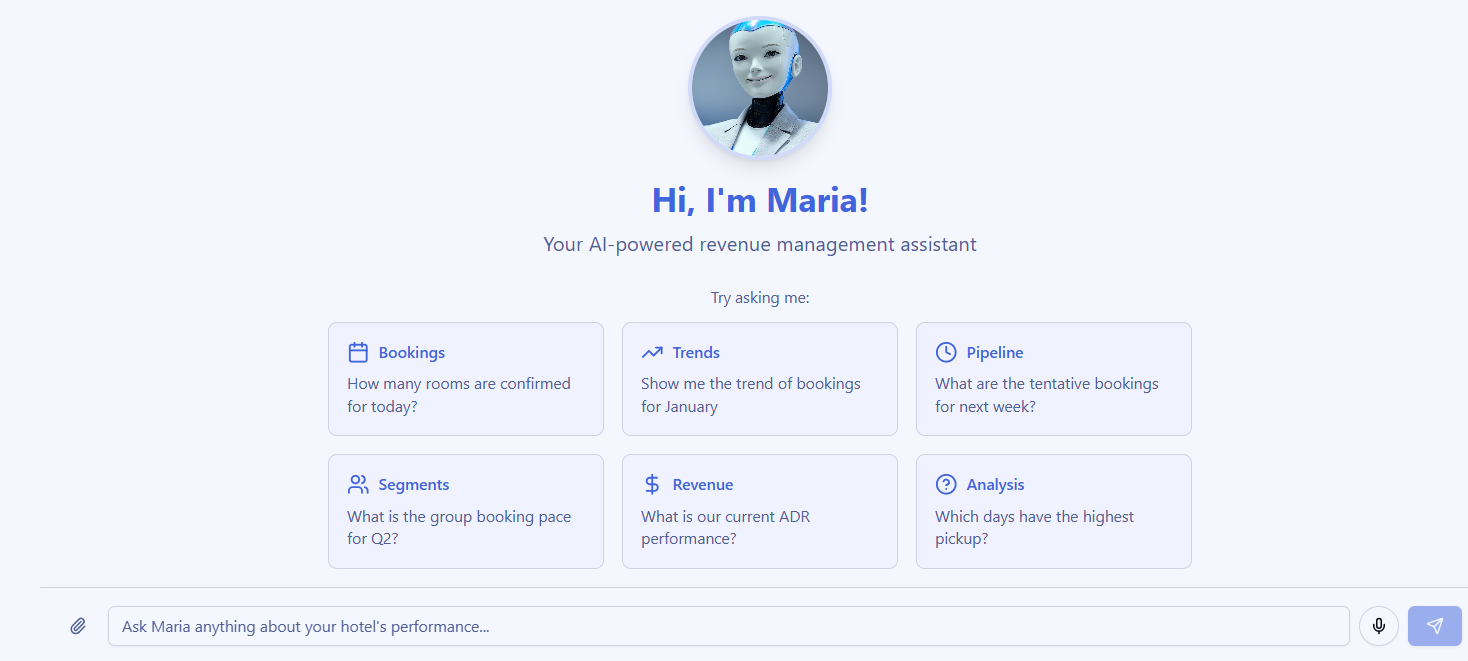Click the Hi, I'm Maria heading
Screen dimensions: 1468x661
coord(759,199)
